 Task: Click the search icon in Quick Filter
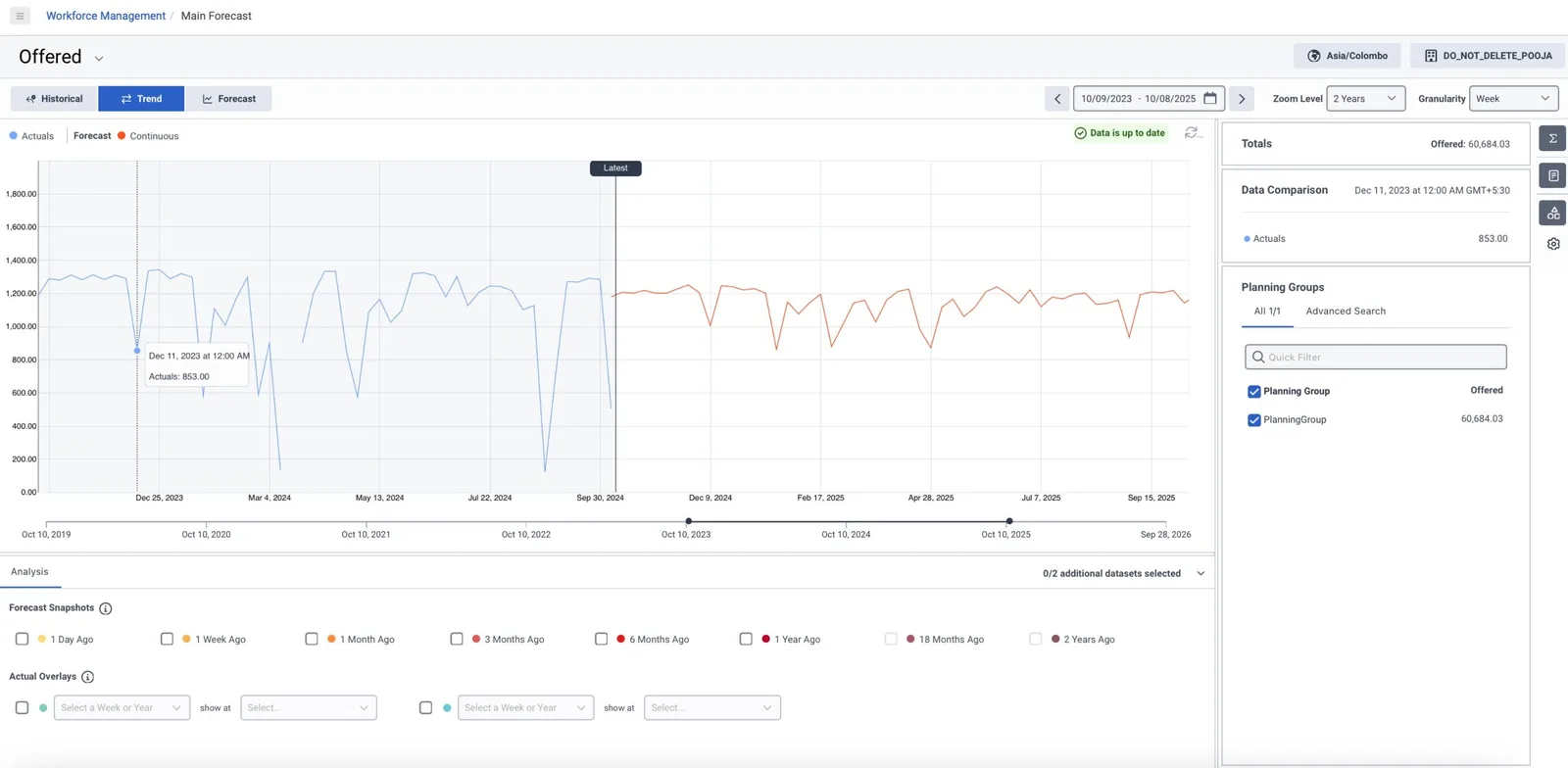1258,357
